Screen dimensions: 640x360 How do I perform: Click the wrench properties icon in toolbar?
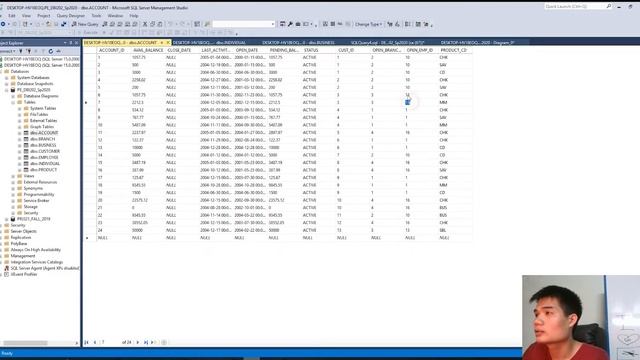[290, 24]
